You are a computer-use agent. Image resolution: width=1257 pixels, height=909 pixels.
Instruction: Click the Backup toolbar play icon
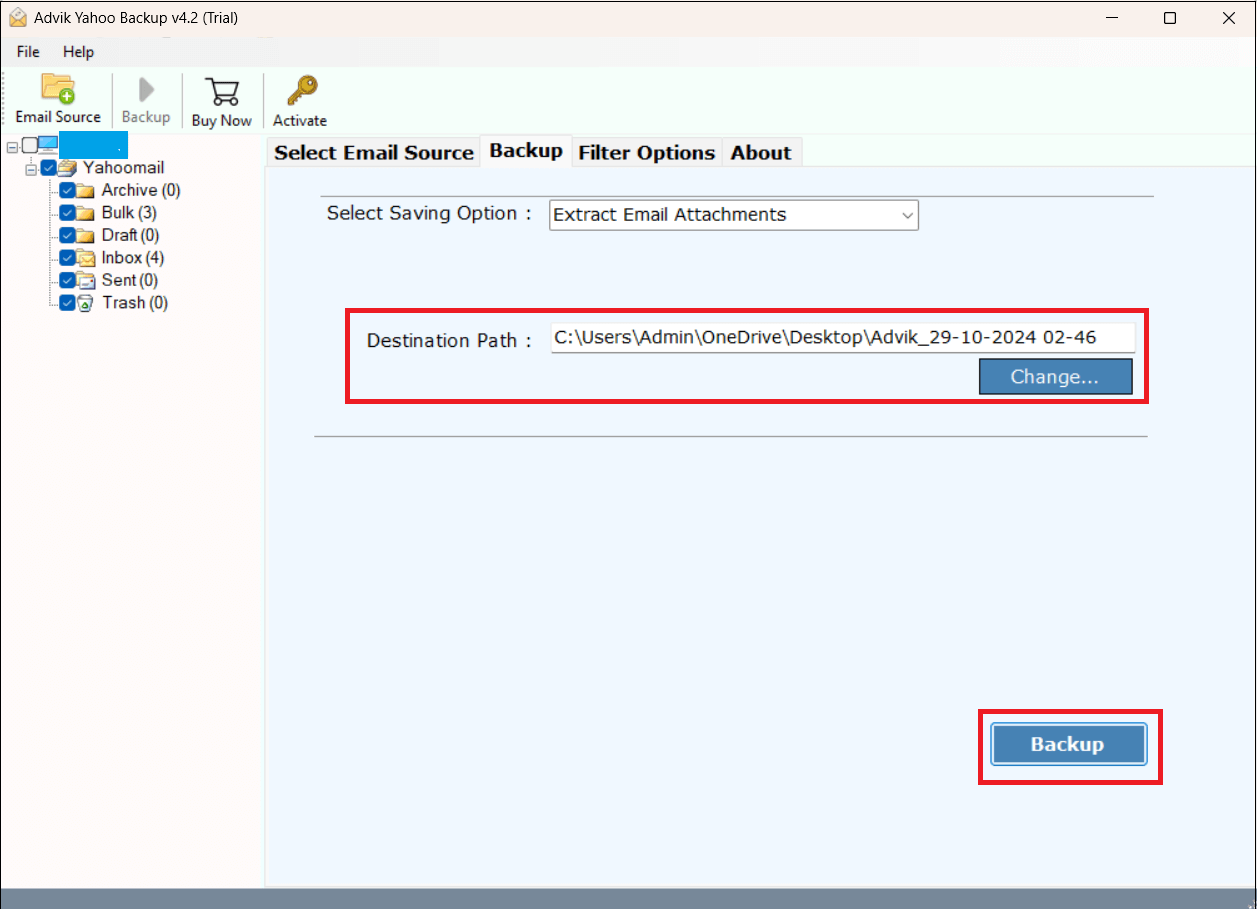[x=145, y=89]
